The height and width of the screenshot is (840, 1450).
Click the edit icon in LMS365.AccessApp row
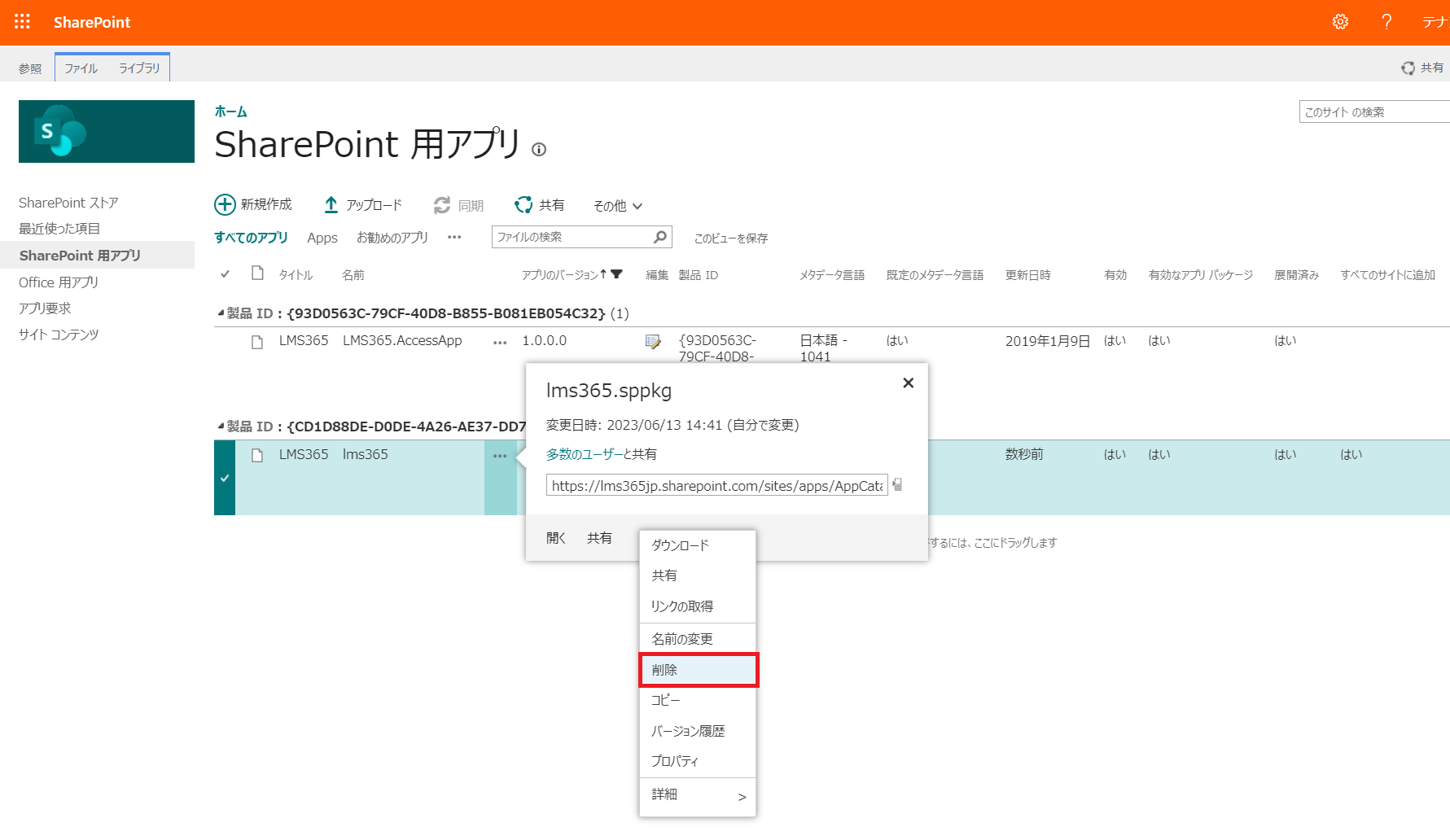(653, 342)
